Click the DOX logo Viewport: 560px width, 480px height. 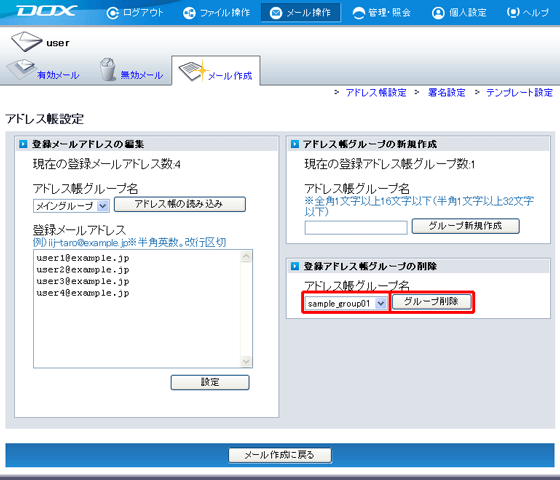tap(47, 11)
